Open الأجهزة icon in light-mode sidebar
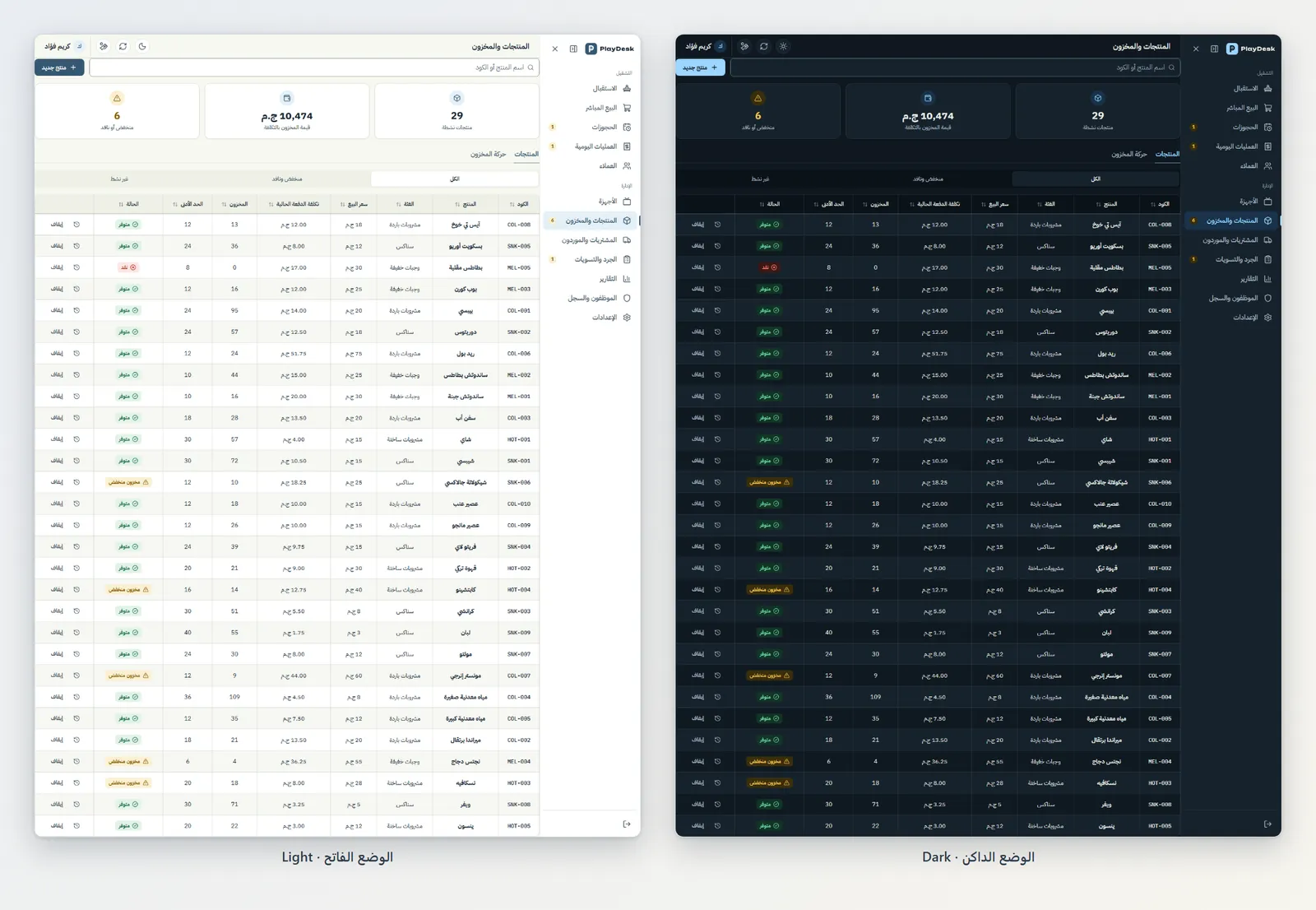The height and width of the screenshot is (910, 1316). coord(627,201)
